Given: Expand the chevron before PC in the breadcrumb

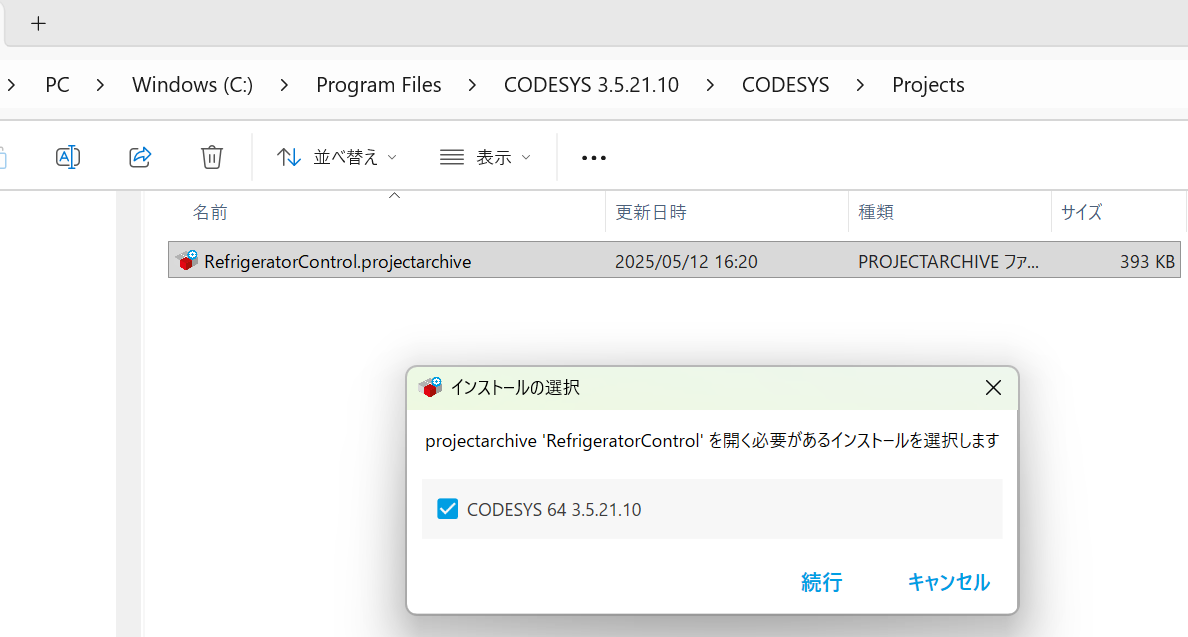Looking at the screenshot, I should [11, 85].
